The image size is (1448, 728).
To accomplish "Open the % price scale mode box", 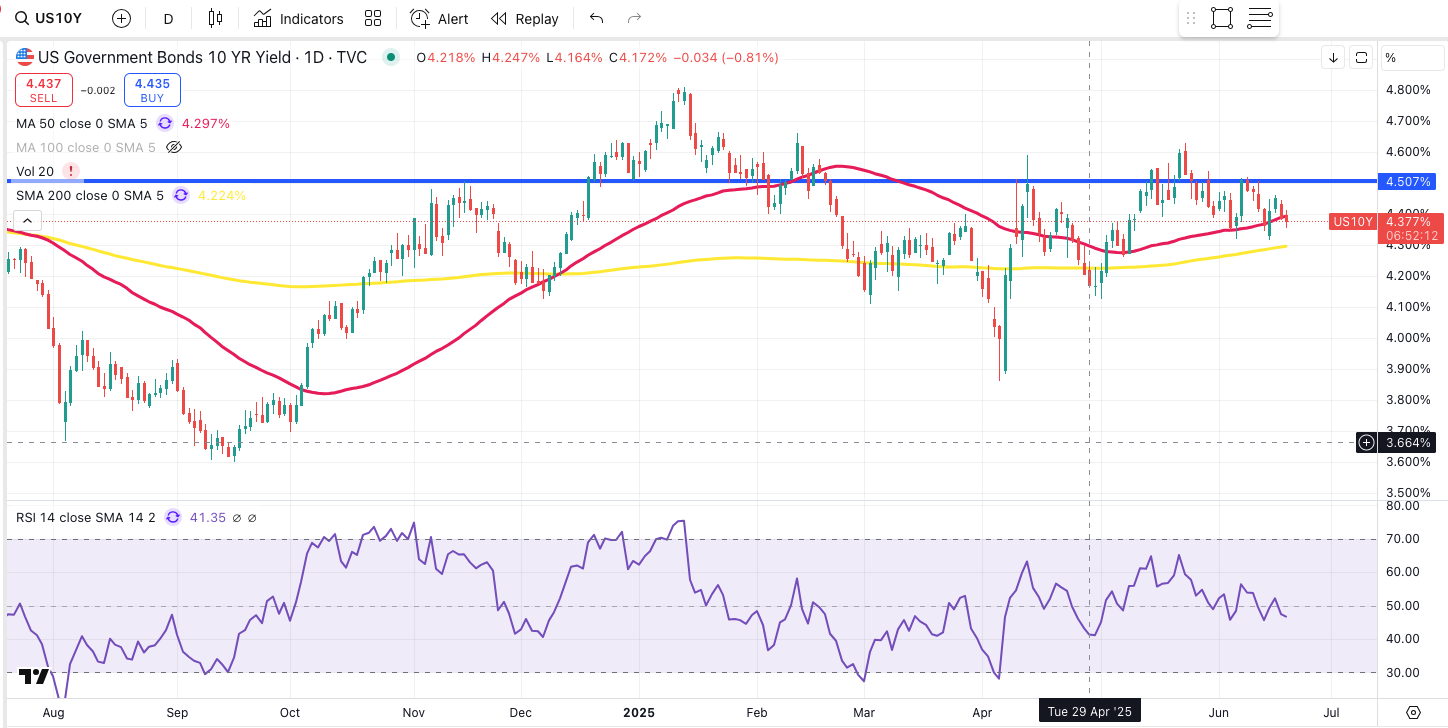I will [x=1412, y=58].
